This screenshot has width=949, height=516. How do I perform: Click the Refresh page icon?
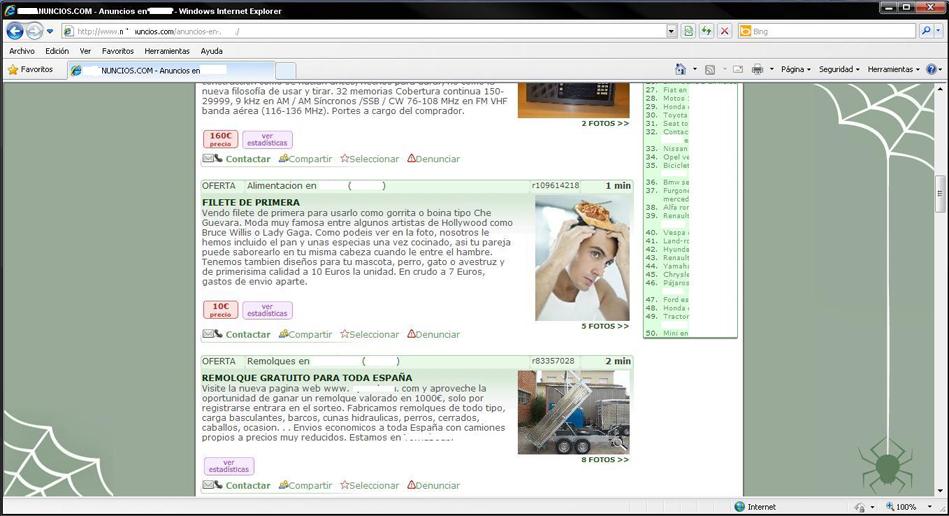(x=707, y=31)
